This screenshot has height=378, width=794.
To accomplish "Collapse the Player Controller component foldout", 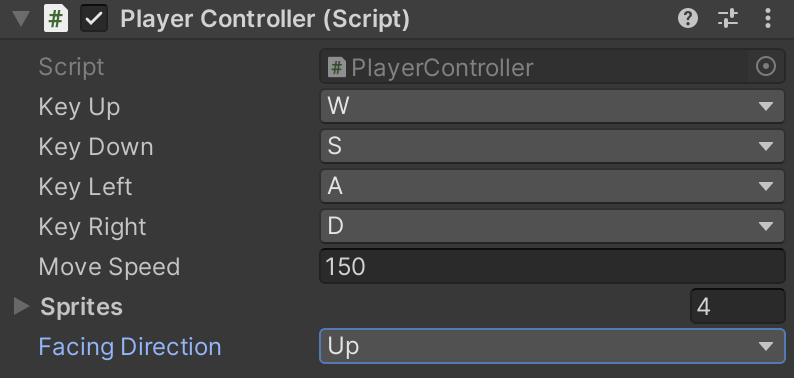I will pyautogui.click(x=21, y=19).
